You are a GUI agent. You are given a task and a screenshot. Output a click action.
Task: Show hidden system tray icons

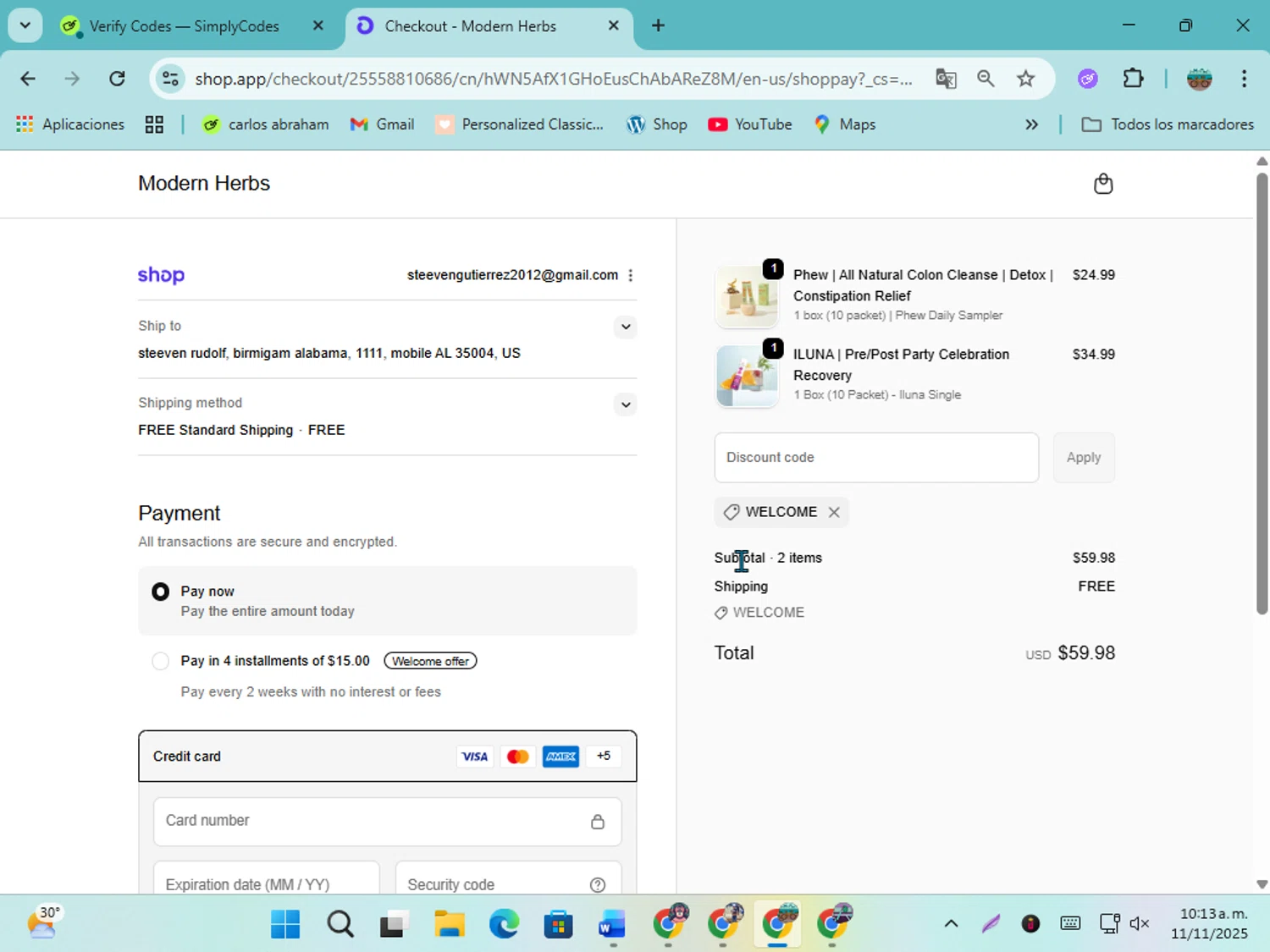pos(951,923)
